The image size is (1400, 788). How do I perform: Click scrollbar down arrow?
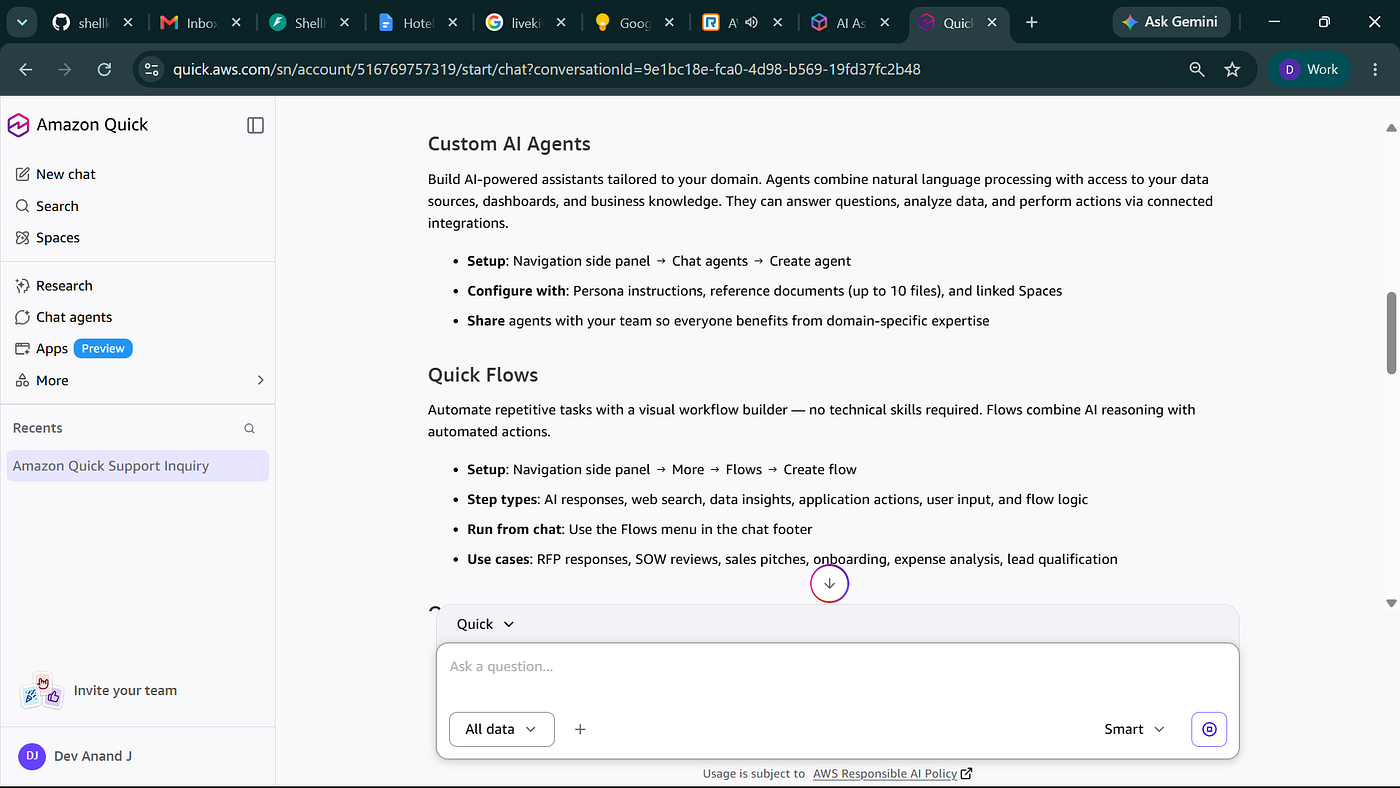(1391, 603)
